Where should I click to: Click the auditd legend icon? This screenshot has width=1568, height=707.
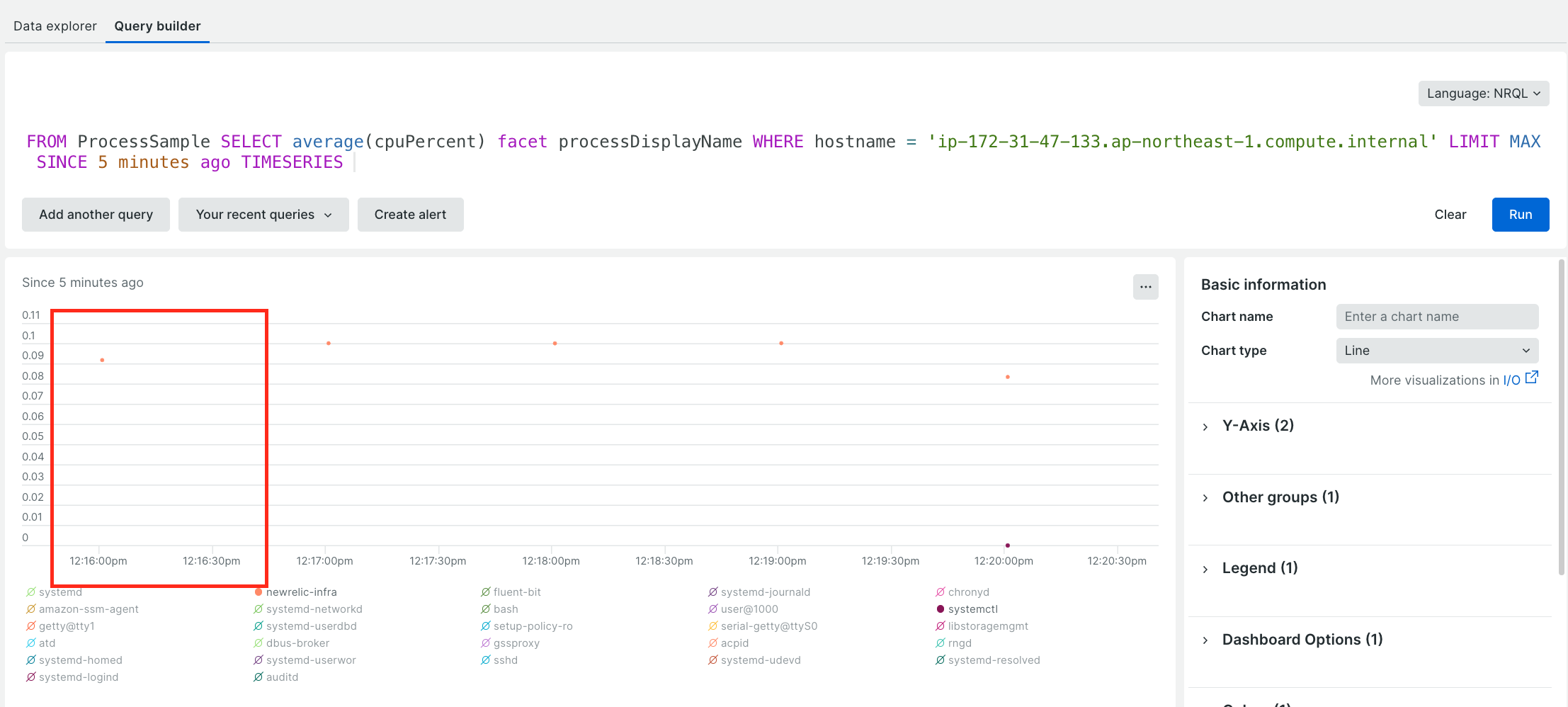point(259,677)
